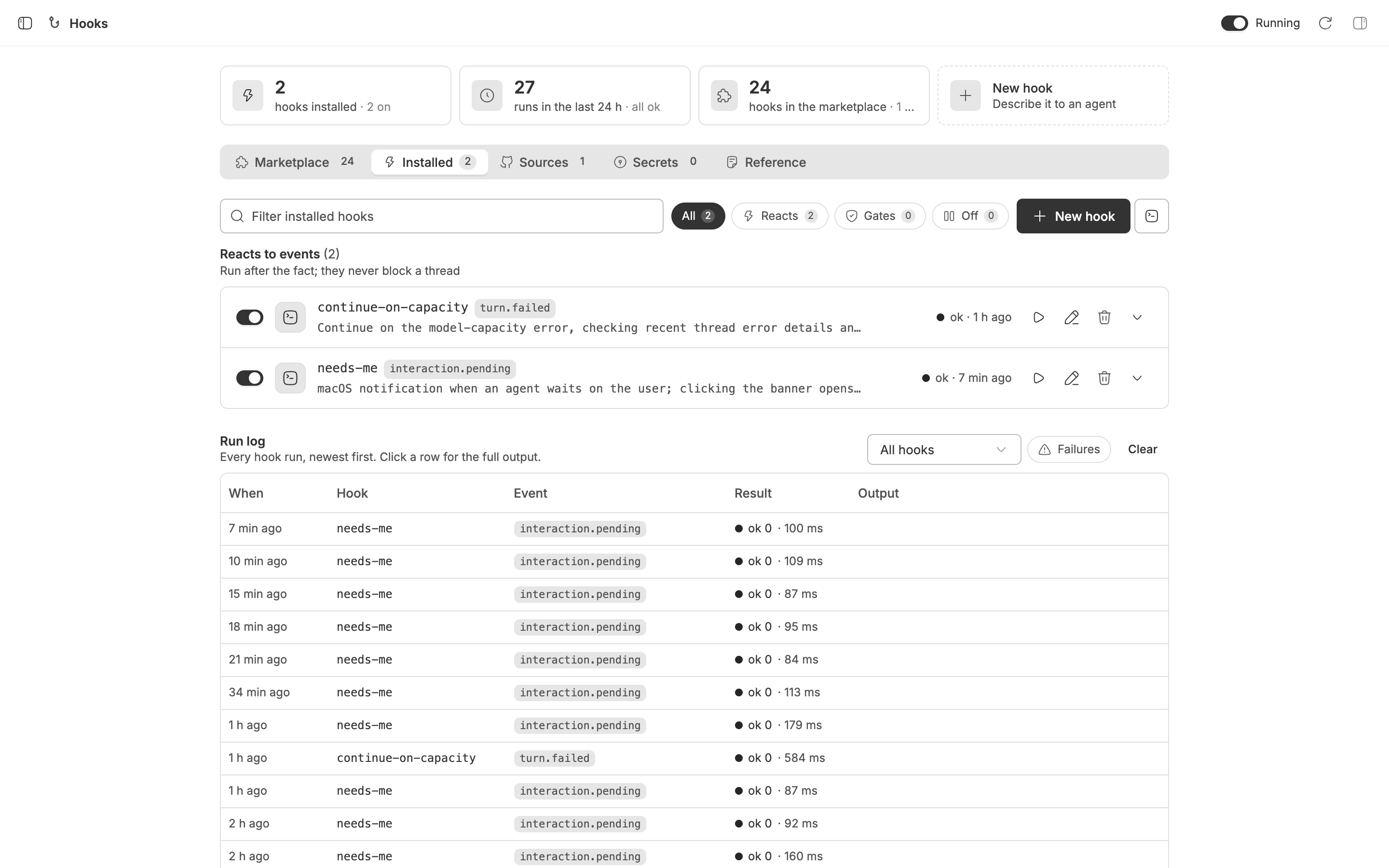Screen dimensions: 1389x868
Task: Filter by Gates hooks
Action: pos(880,216)
